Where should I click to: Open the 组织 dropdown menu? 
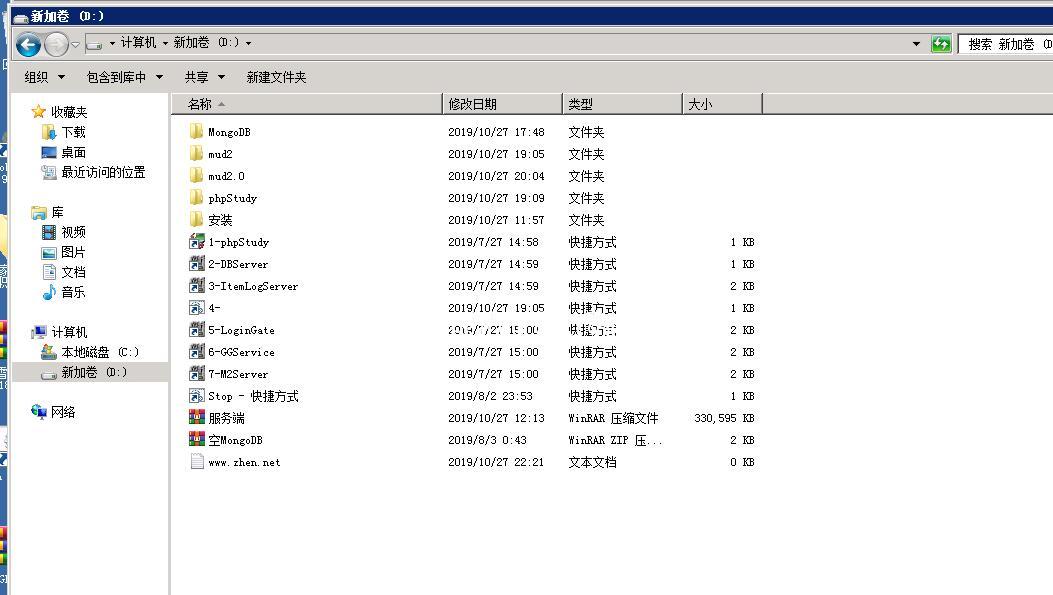[44, 77]
